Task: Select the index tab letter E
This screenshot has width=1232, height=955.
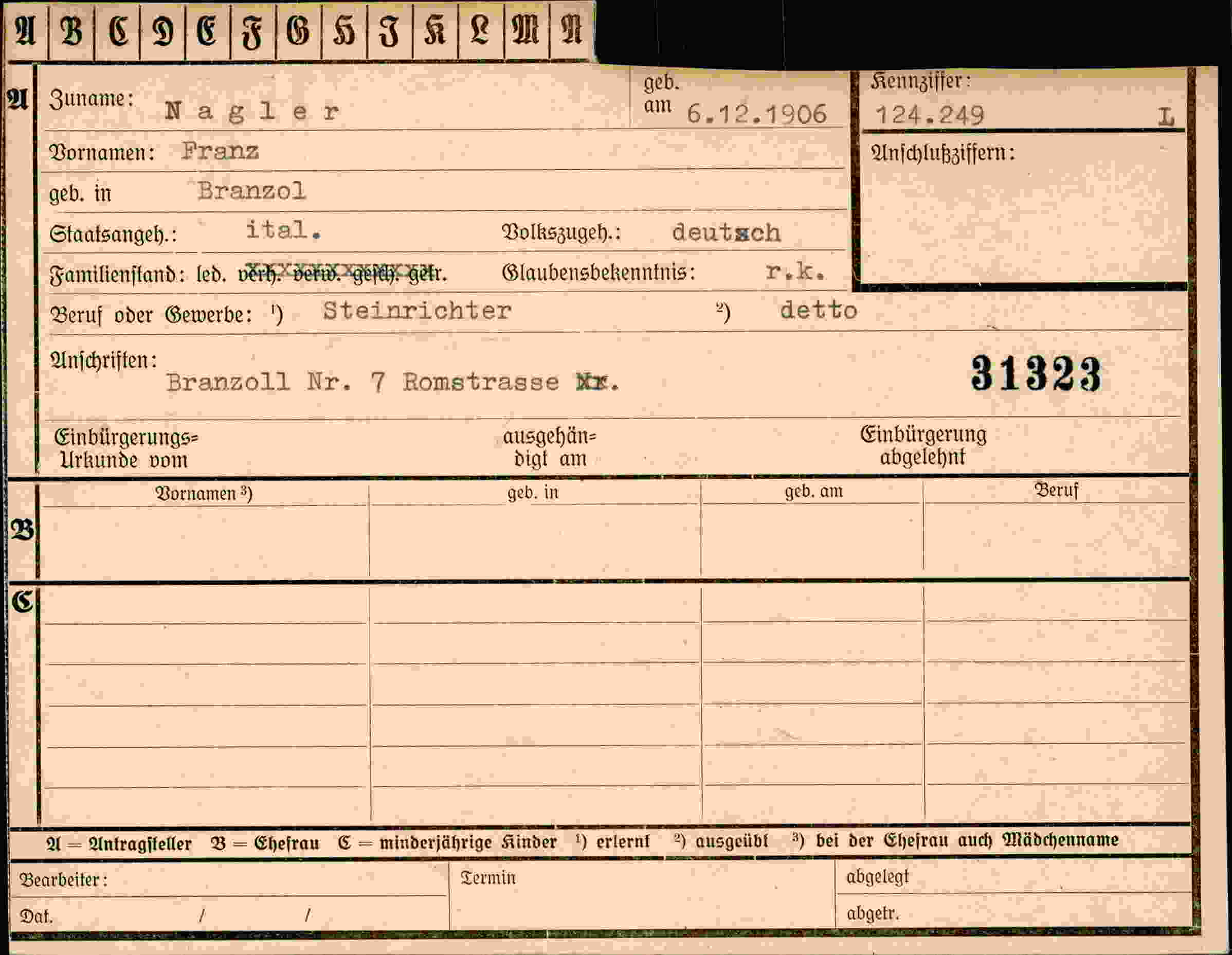Action: [x=208, y=30]
